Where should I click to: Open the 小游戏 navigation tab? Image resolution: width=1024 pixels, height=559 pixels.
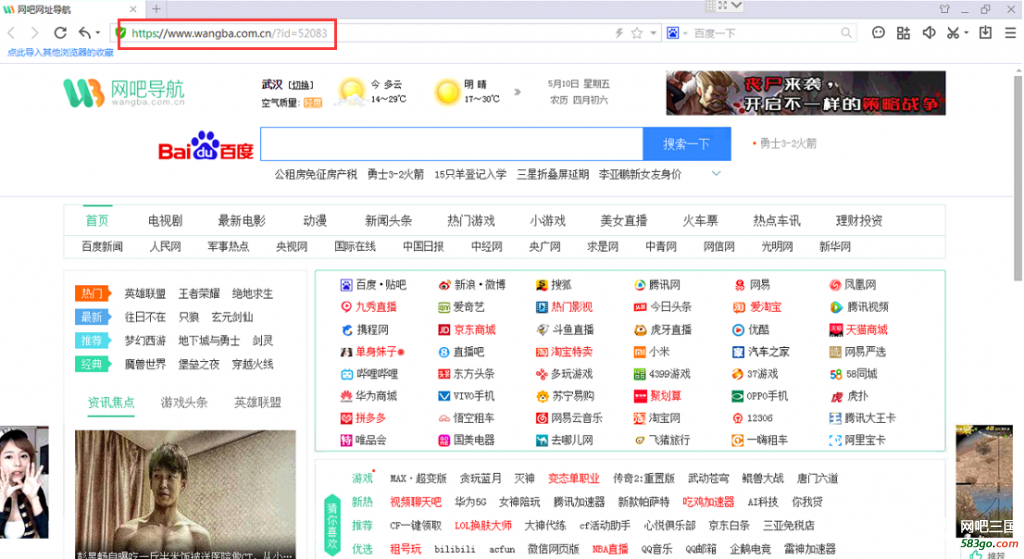click(x=547, y=221)
